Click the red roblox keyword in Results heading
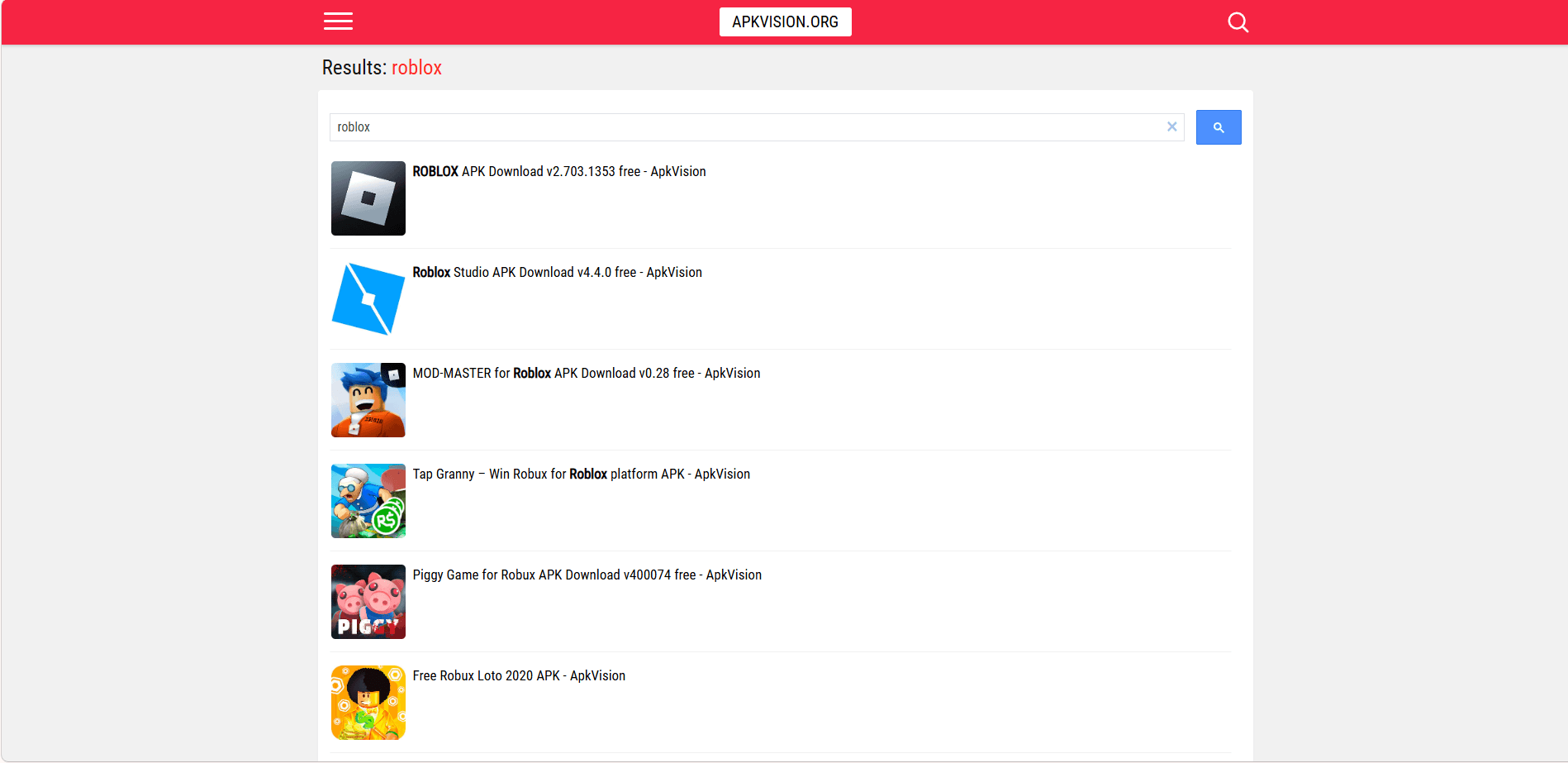Screen dimensions: 1568x763 coord(416,68)
